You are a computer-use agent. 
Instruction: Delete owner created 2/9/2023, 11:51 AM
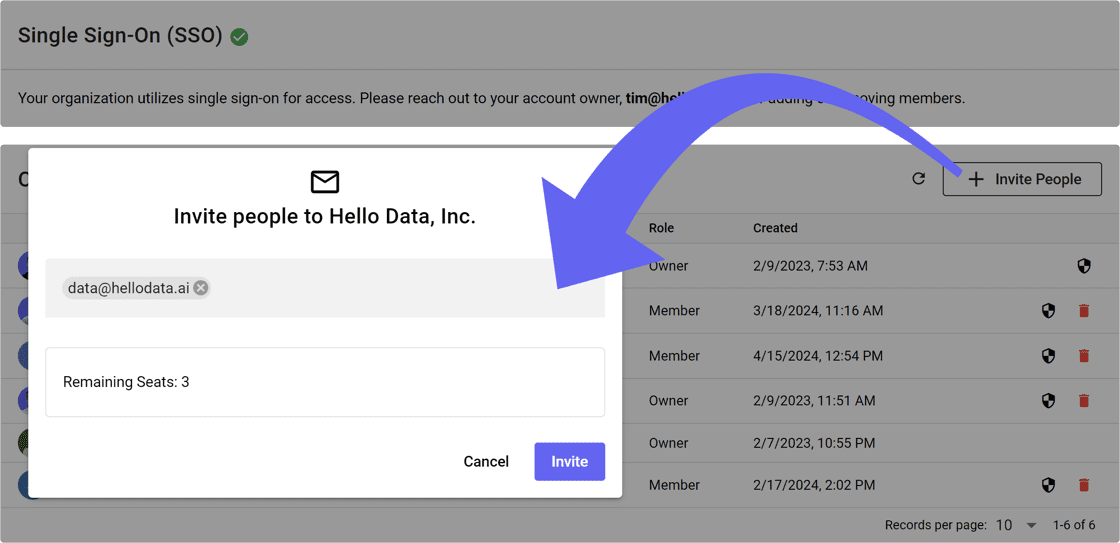pyautogui.click(x=1084, y=400)
